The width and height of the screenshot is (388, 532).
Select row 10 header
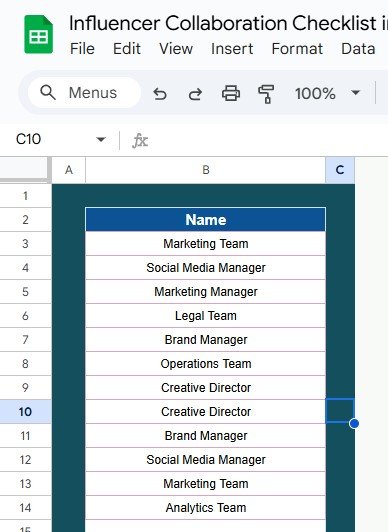(25, 412)
